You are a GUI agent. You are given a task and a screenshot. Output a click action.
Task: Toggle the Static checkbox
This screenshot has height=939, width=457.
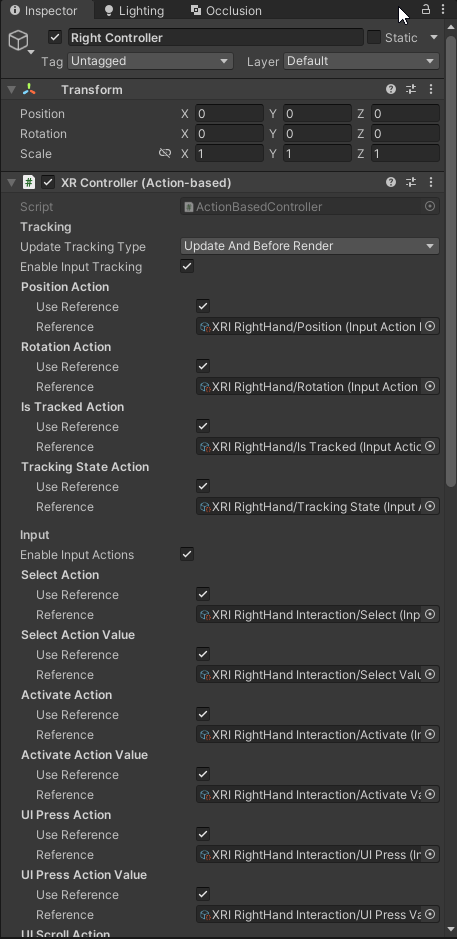[x=374, y=37]
